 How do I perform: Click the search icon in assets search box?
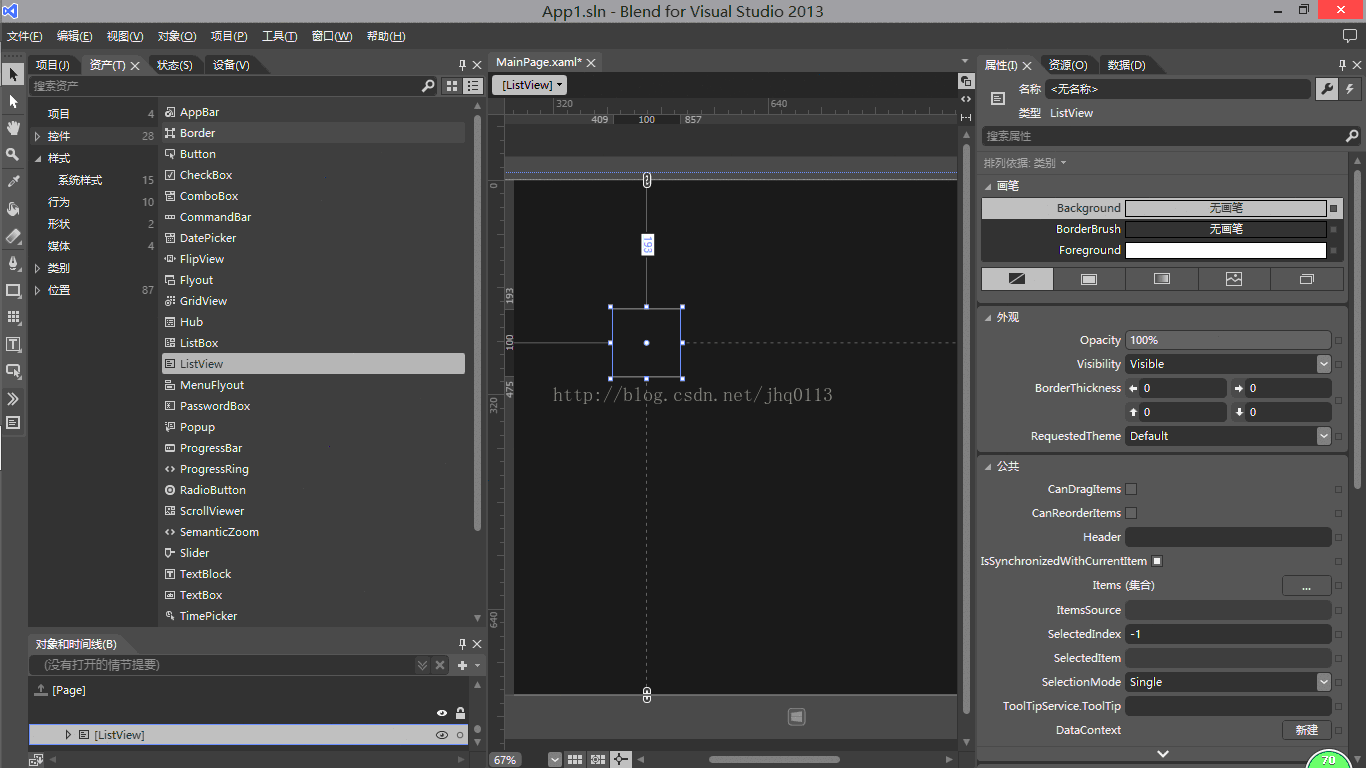(428, 86)
